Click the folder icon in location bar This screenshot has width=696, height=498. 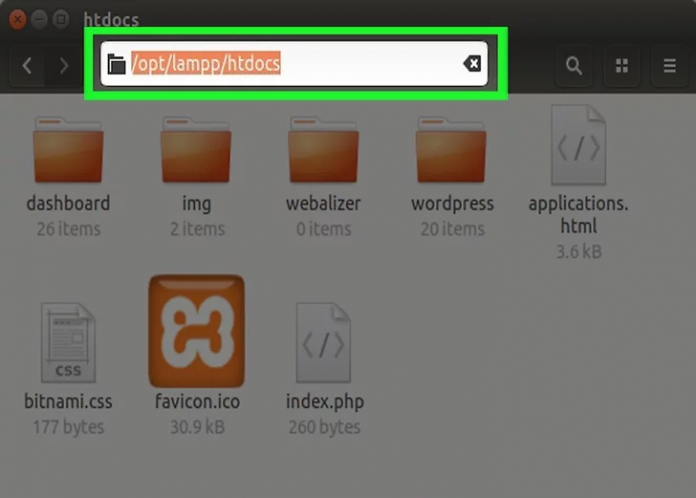point(117,65)
